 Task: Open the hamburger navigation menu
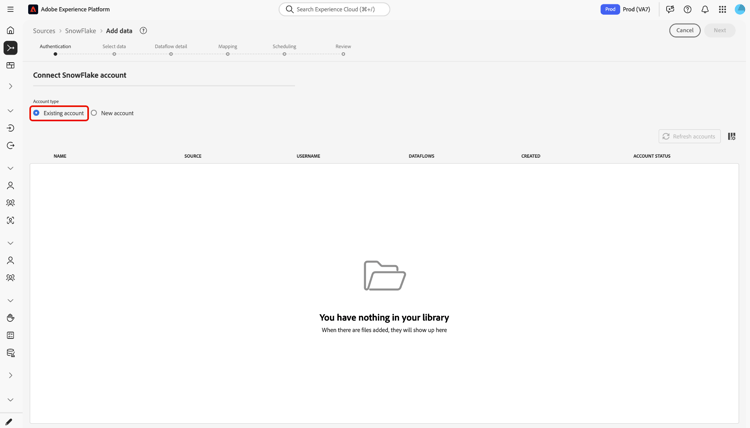point(10,9)
